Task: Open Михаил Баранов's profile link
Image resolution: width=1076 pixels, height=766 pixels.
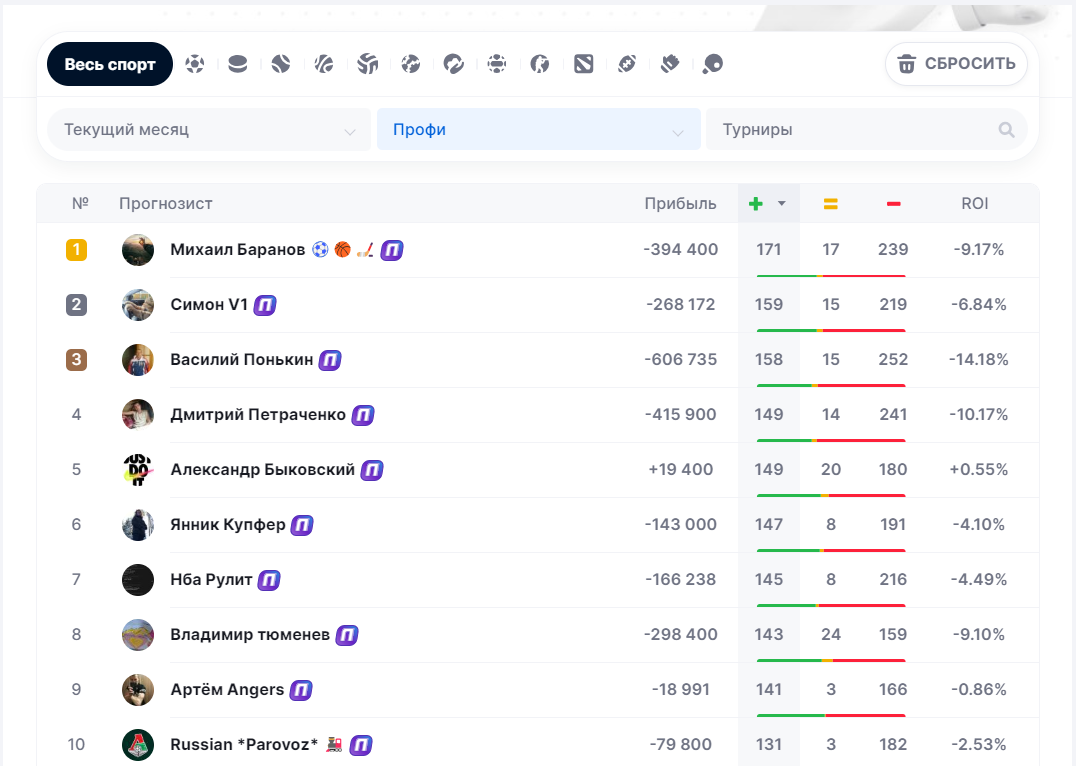Action: pos(237,250)
